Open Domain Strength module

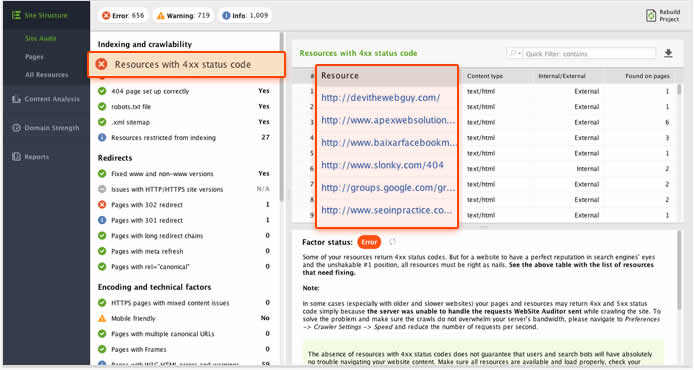[x=46, y=128]
